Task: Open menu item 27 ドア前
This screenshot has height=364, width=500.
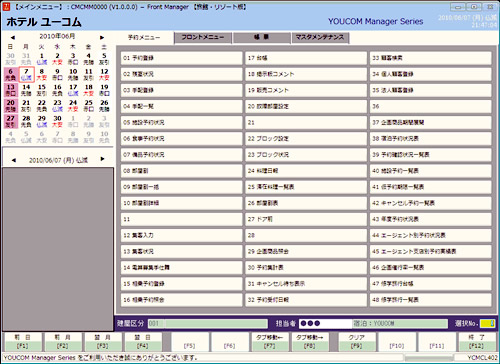Action: (306, 219)
